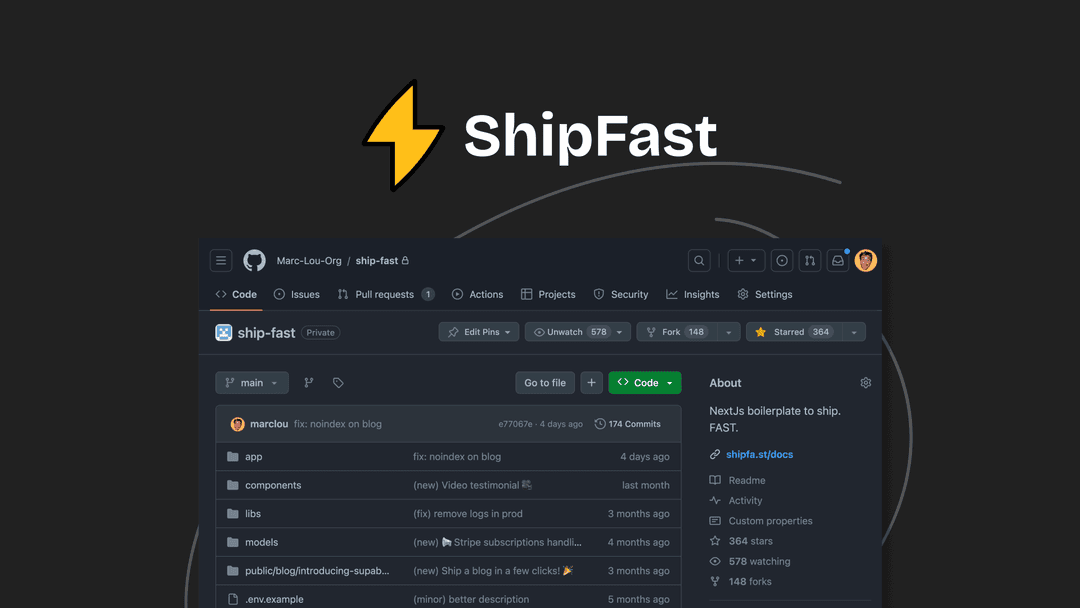Image resolution: width=1080 pixels, height=608 pixels.
Task: Click the About settings gear icon
Action: click(x=866, y=383)
